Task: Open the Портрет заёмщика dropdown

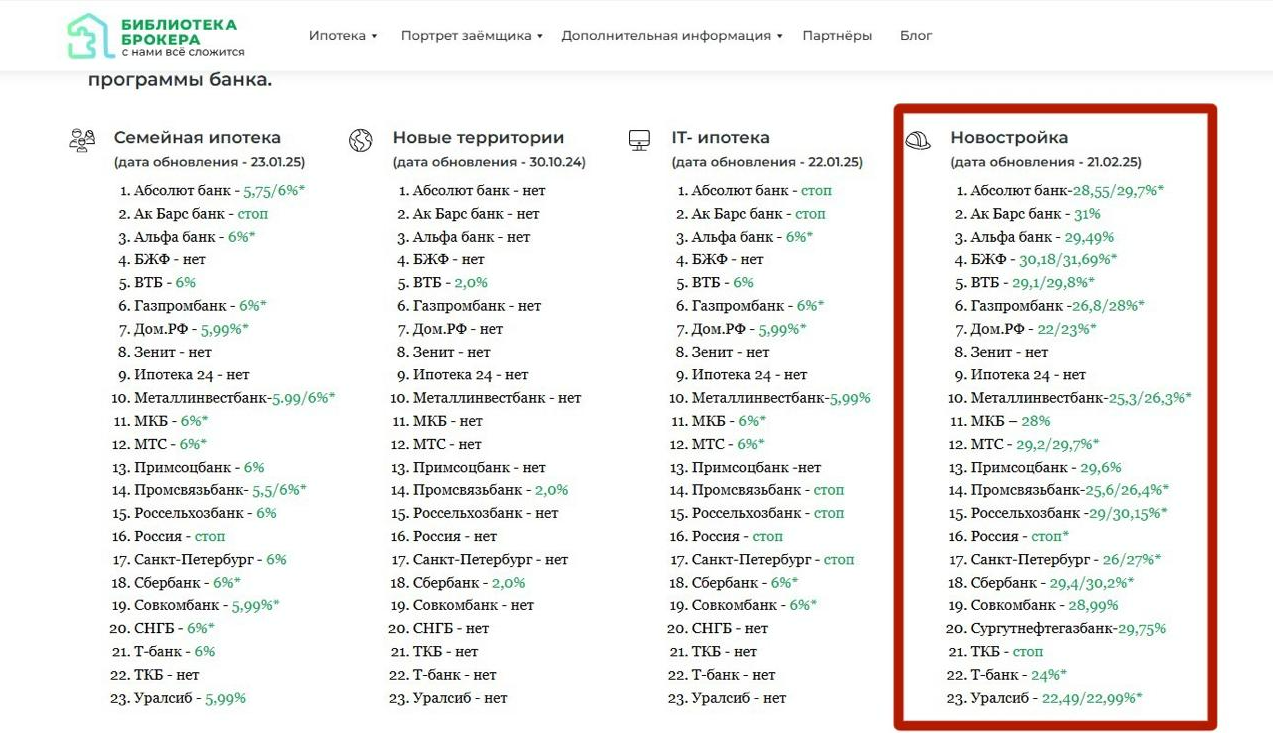Action: (471, 36)
